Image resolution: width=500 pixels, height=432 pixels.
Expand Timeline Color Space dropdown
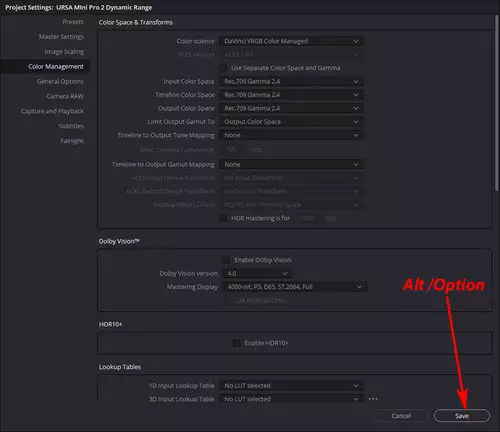click(291, 95)
